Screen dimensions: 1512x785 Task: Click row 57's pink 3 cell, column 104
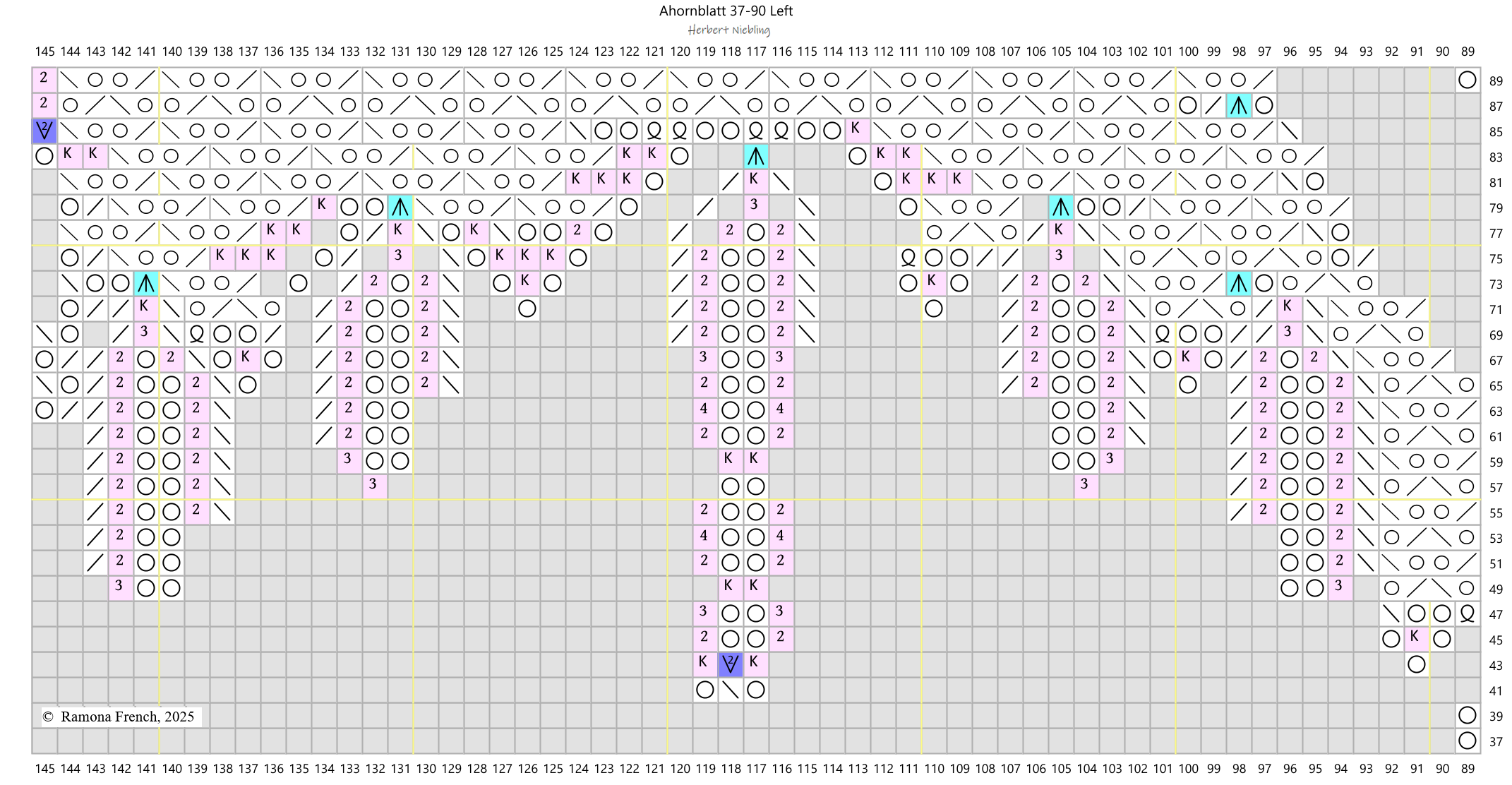1086,486
